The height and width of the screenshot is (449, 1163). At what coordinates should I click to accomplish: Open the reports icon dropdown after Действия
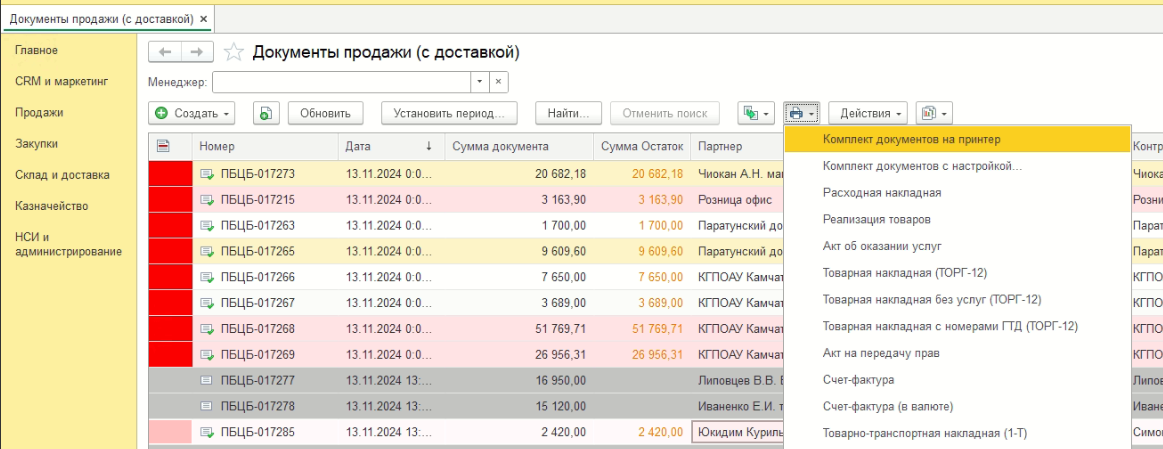click(x=933, y=114)
